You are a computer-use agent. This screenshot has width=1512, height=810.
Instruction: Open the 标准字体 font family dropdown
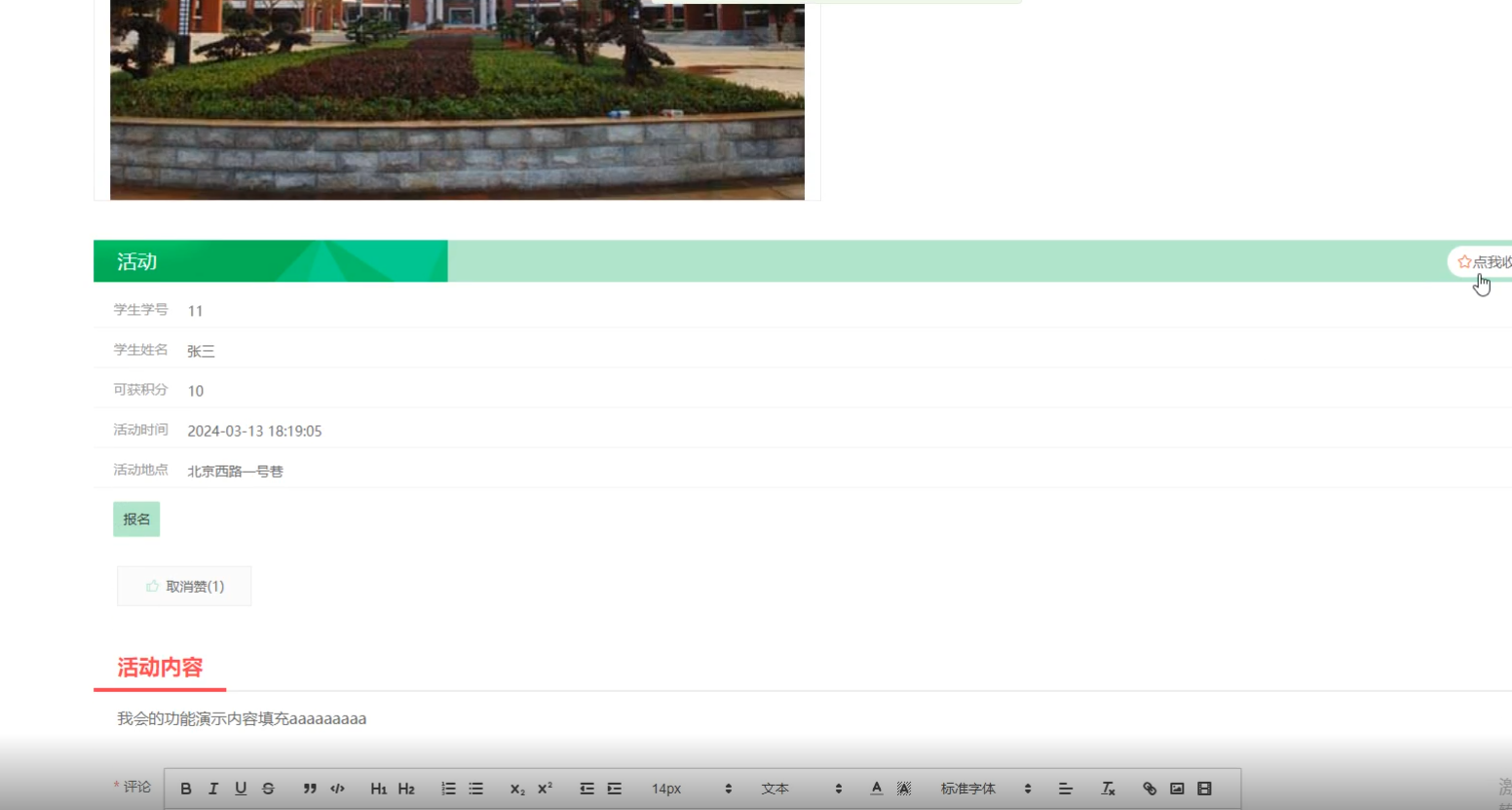(985, 789)
